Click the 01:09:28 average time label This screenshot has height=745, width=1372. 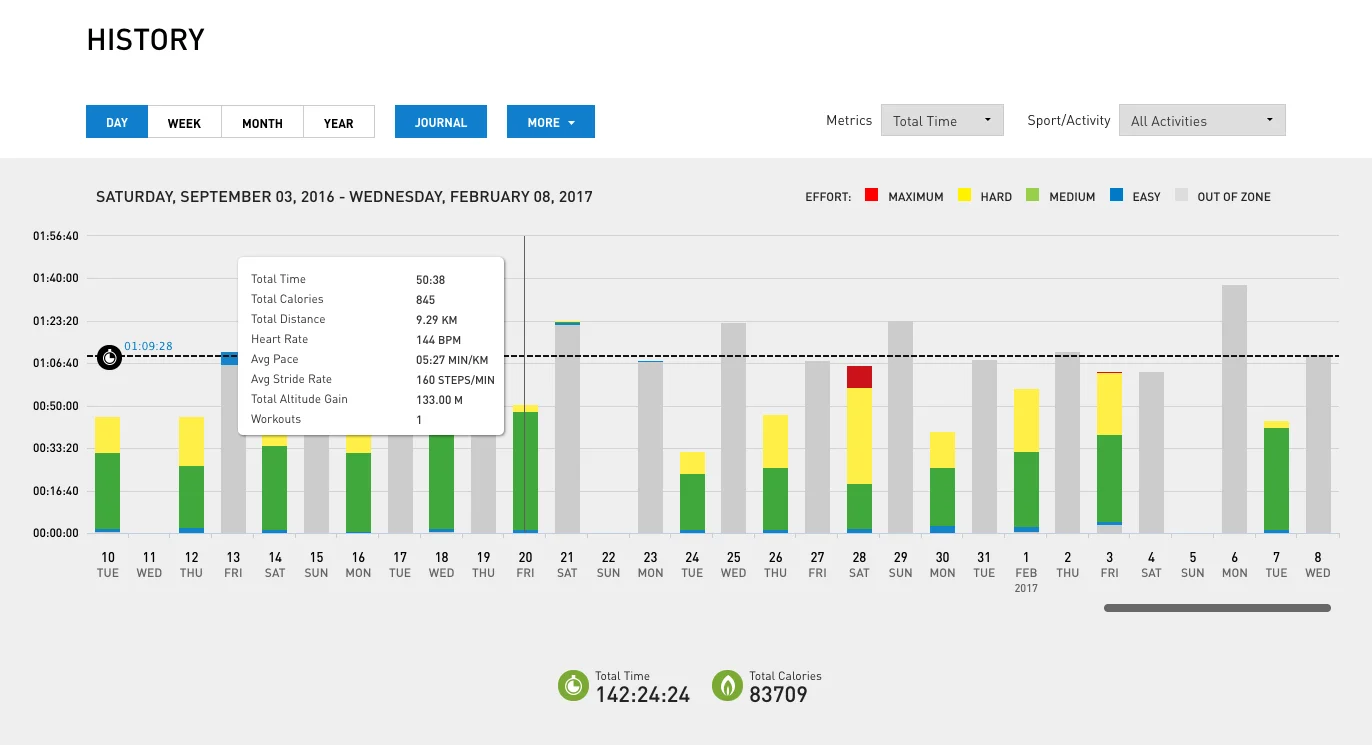(x=148, y=346)
